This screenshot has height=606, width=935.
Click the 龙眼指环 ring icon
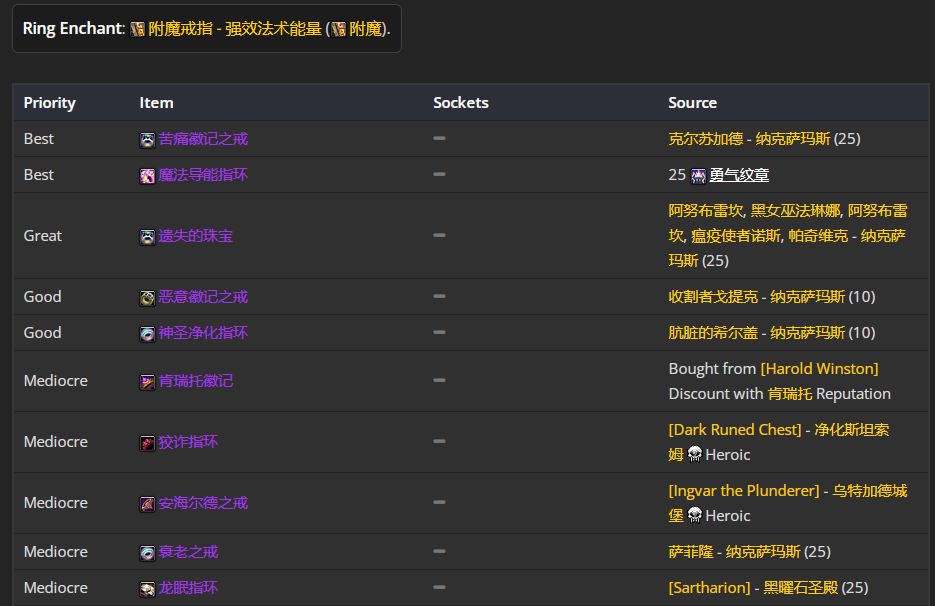(147, 589)
